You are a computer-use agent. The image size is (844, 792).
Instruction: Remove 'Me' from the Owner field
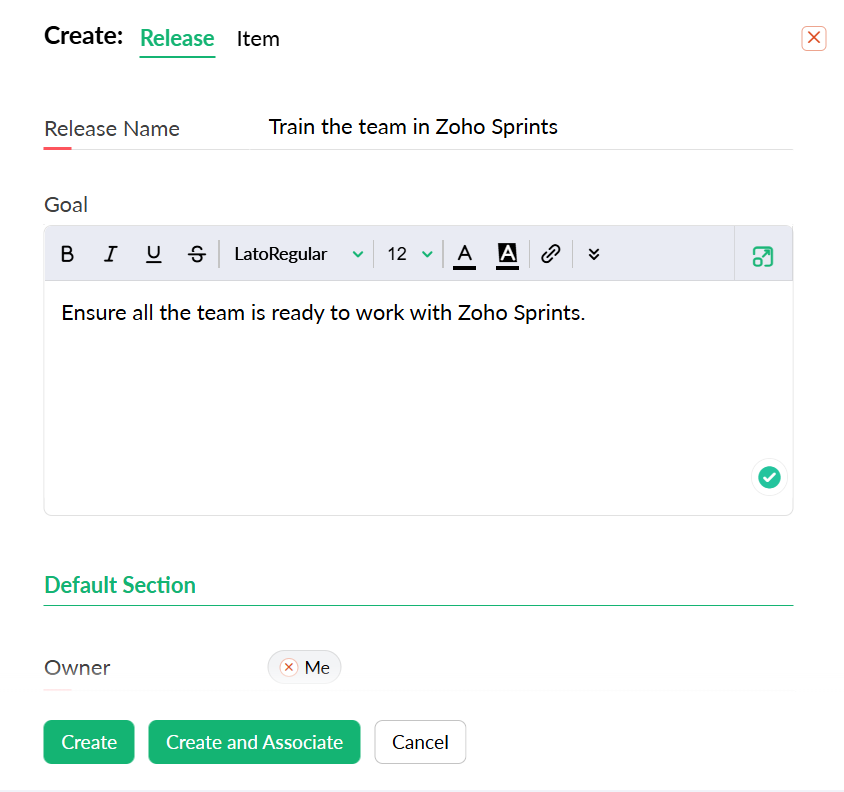(289, 667)
